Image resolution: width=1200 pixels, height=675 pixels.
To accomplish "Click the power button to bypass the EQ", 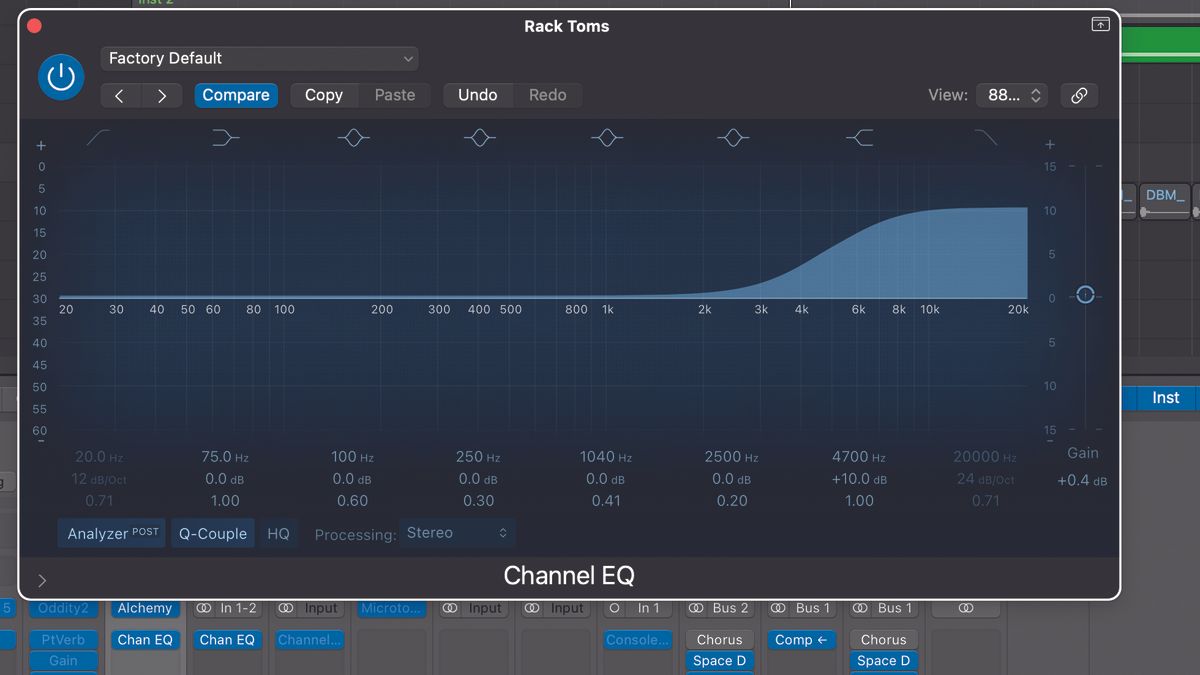I will click(61, 77).
